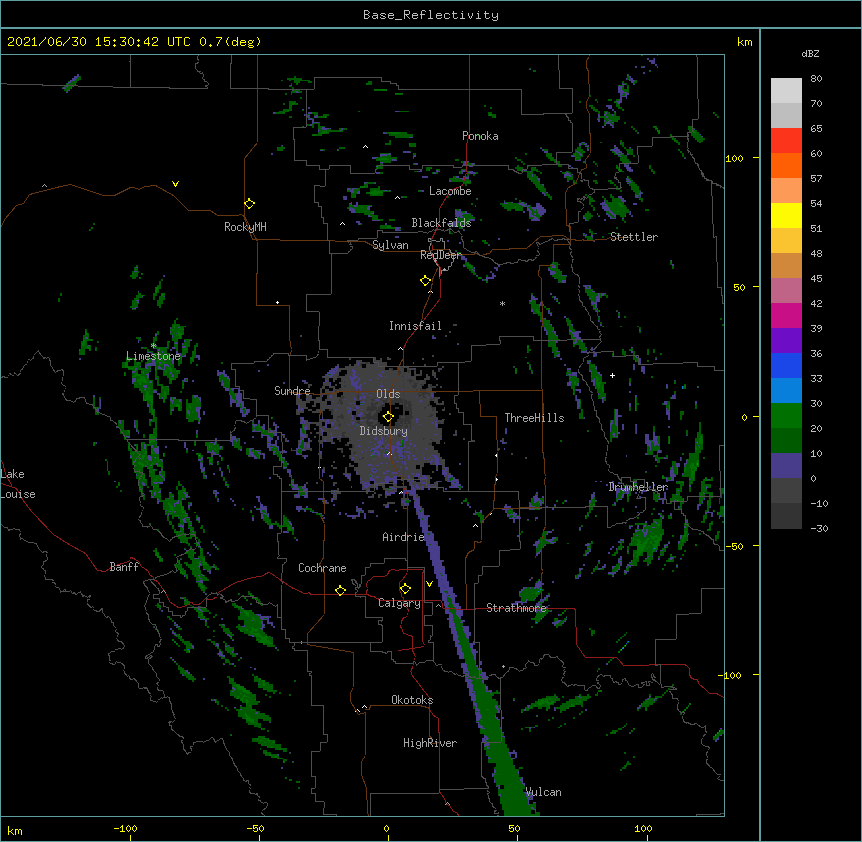The width and height of the screenshot is (862, 842).
Task: Click the Vulcan map label
Action: (x=543, y=792)
